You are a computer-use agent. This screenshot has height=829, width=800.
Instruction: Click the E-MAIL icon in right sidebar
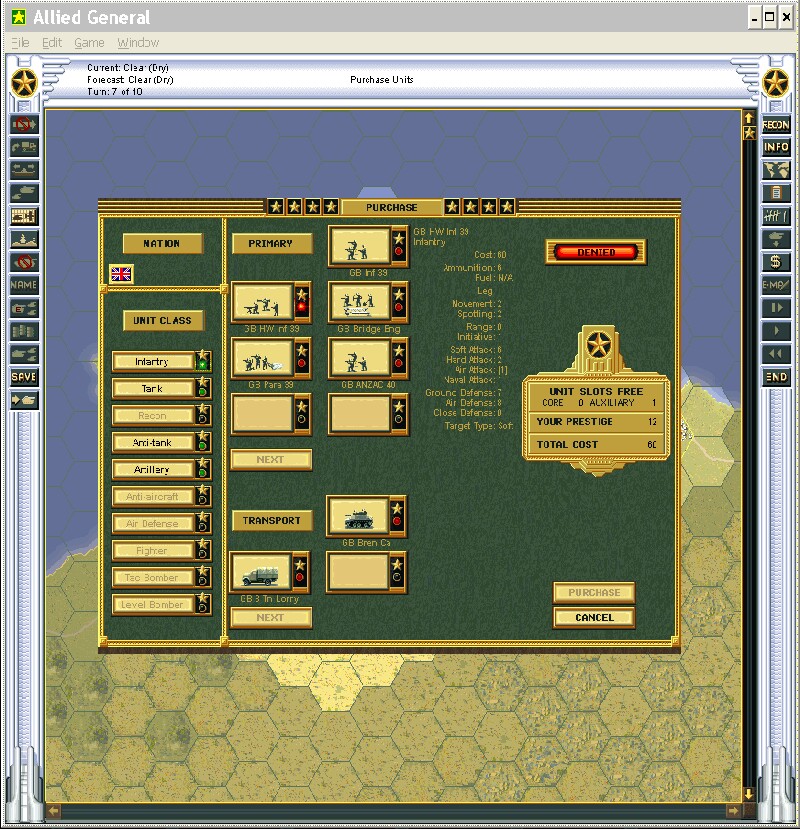coord(776,285)
